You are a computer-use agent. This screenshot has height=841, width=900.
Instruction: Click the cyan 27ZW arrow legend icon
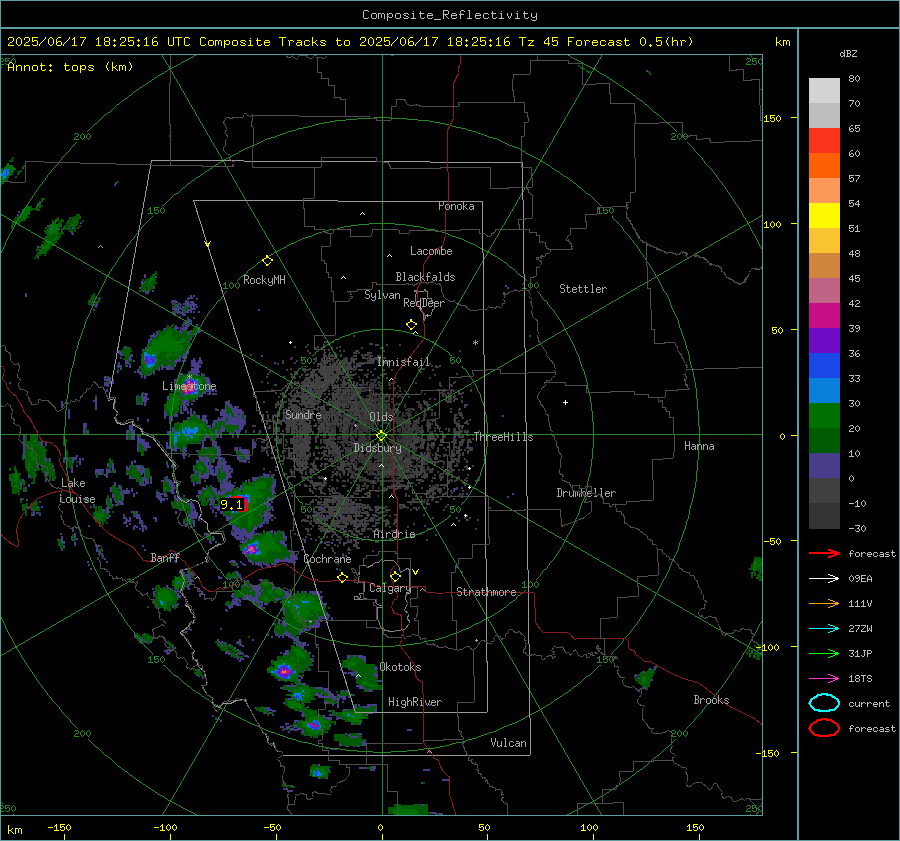[824, 629]
